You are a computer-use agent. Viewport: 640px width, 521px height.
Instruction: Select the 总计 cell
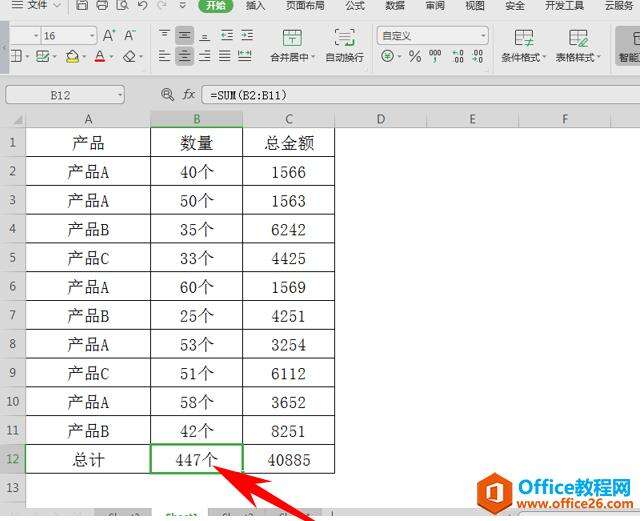click(88, 459)
